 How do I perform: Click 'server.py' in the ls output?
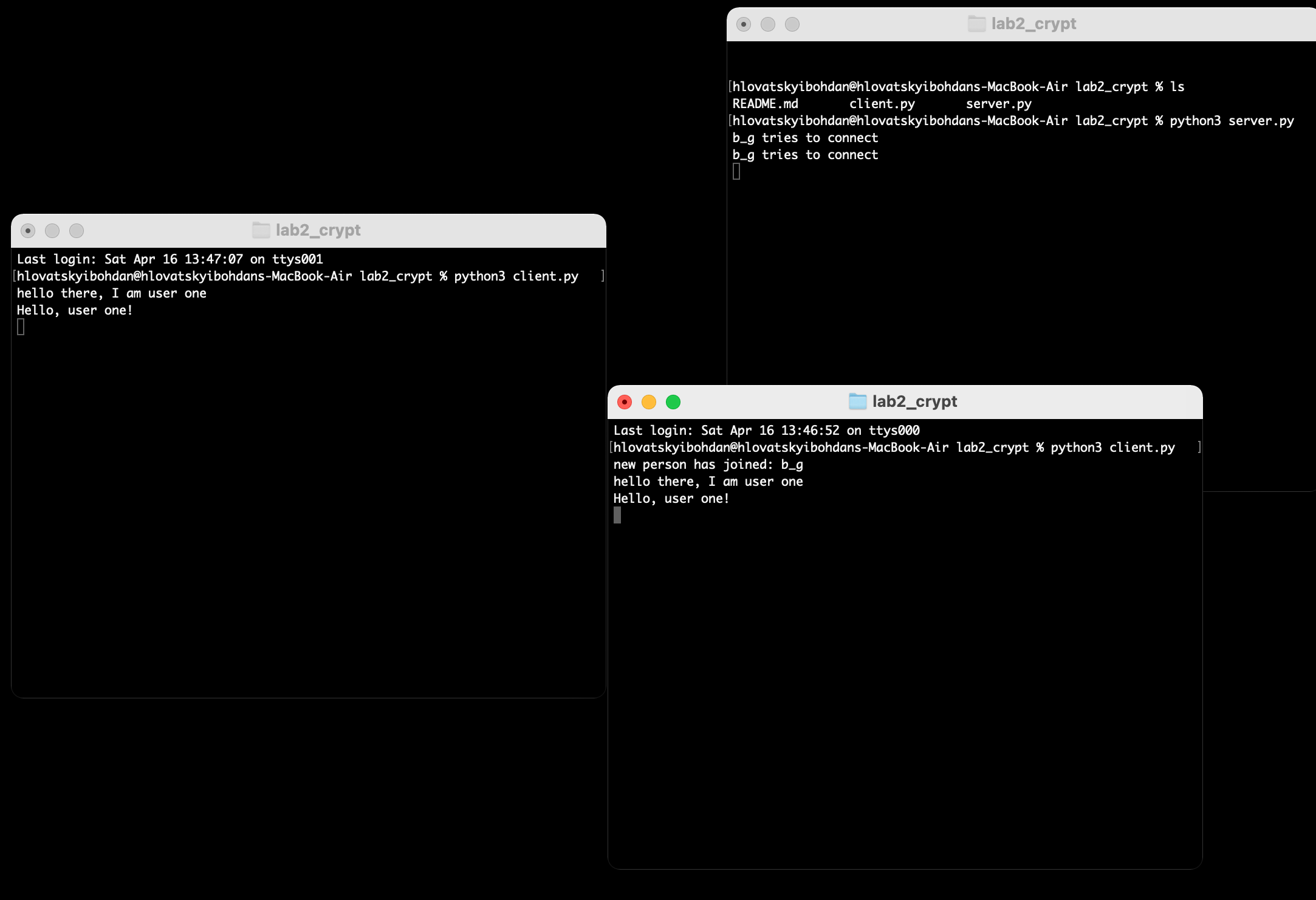pos(998,104)
